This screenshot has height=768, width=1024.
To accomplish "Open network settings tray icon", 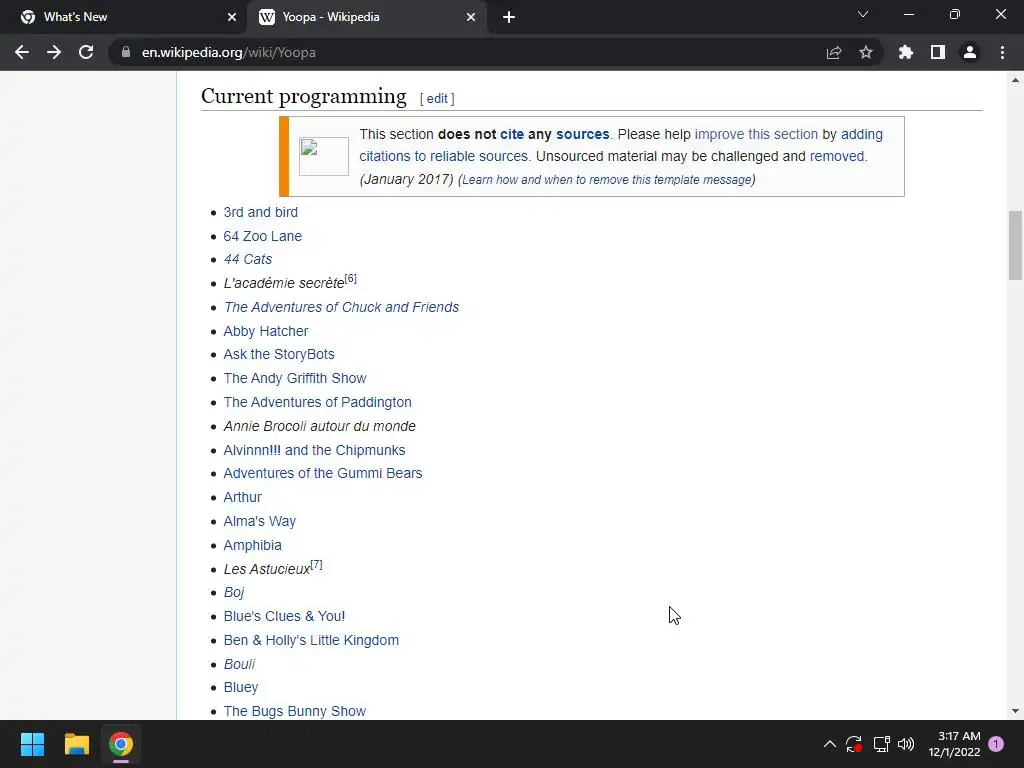I will [882, 744].
